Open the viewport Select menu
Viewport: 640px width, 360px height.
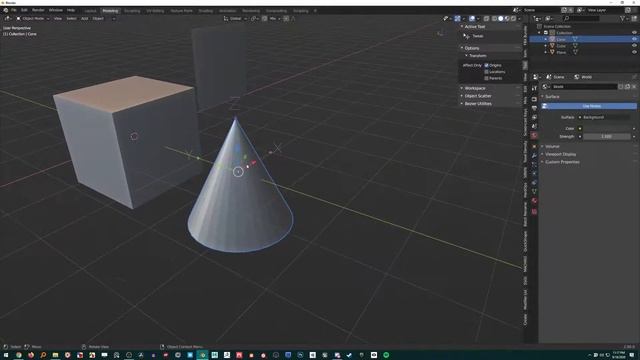[71, 19]
